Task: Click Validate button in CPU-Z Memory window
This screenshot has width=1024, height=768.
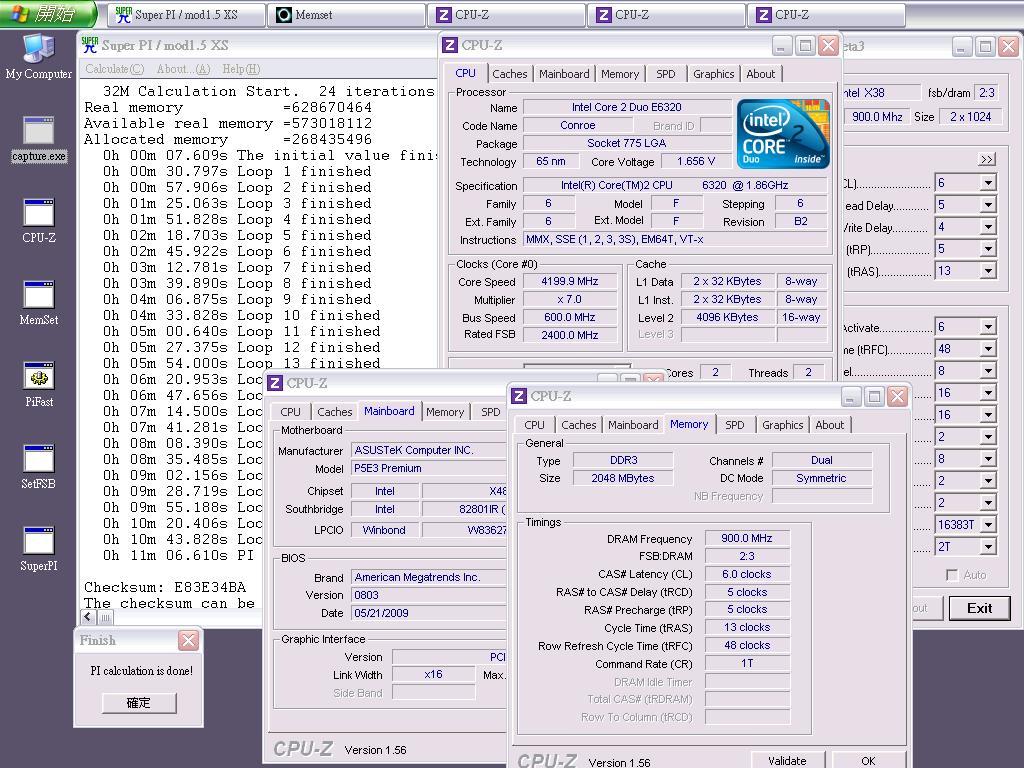Action: coord(787,760)
